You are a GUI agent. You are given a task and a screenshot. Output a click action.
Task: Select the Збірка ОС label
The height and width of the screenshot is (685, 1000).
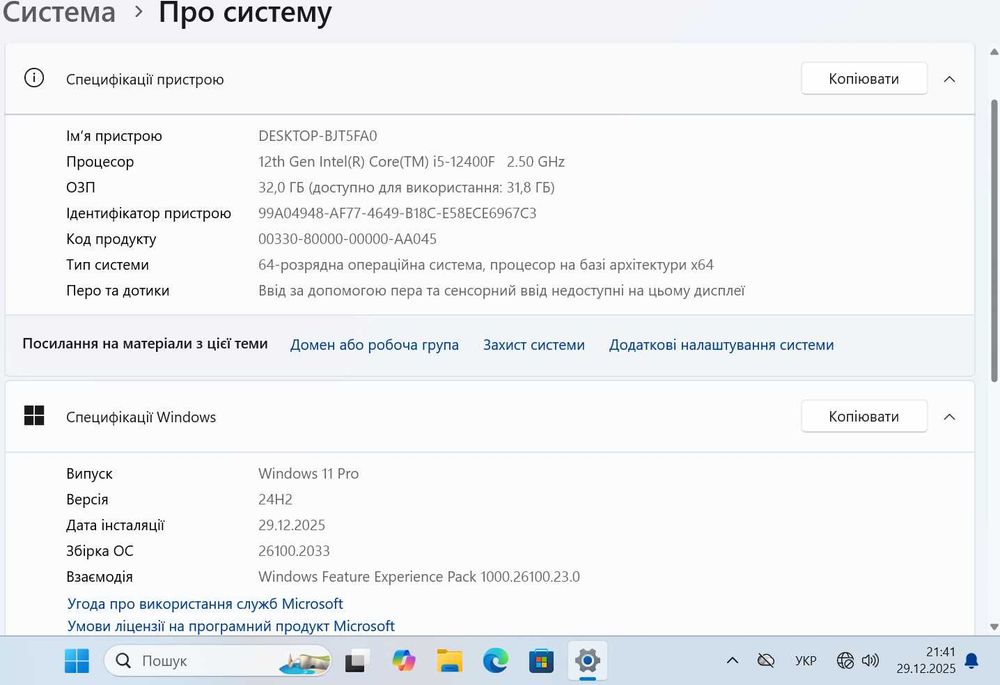[x=100, y=551]
